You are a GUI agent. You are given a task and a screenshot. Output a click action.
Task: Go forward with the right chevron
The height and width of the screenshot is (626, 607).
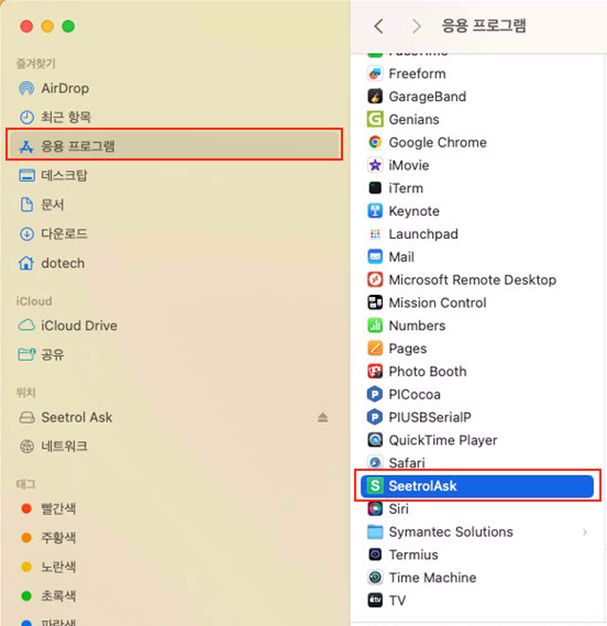(416, 26)
